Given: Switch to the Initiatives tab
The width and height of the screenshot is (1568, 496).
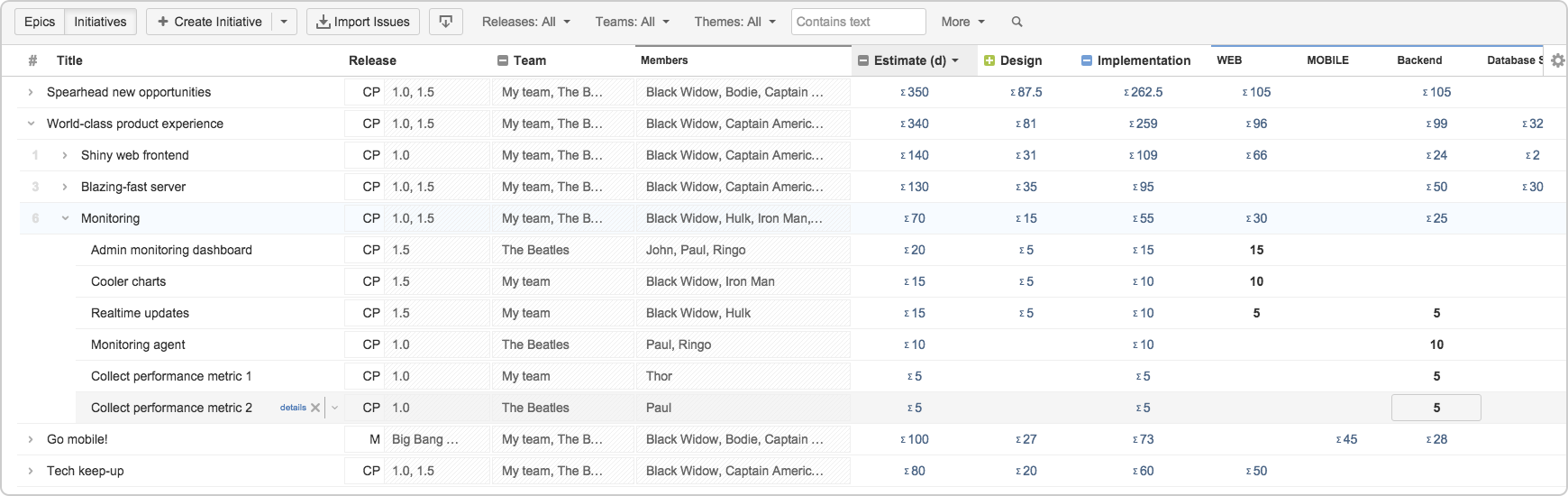Looking at the screenshot, I should 100,22.
